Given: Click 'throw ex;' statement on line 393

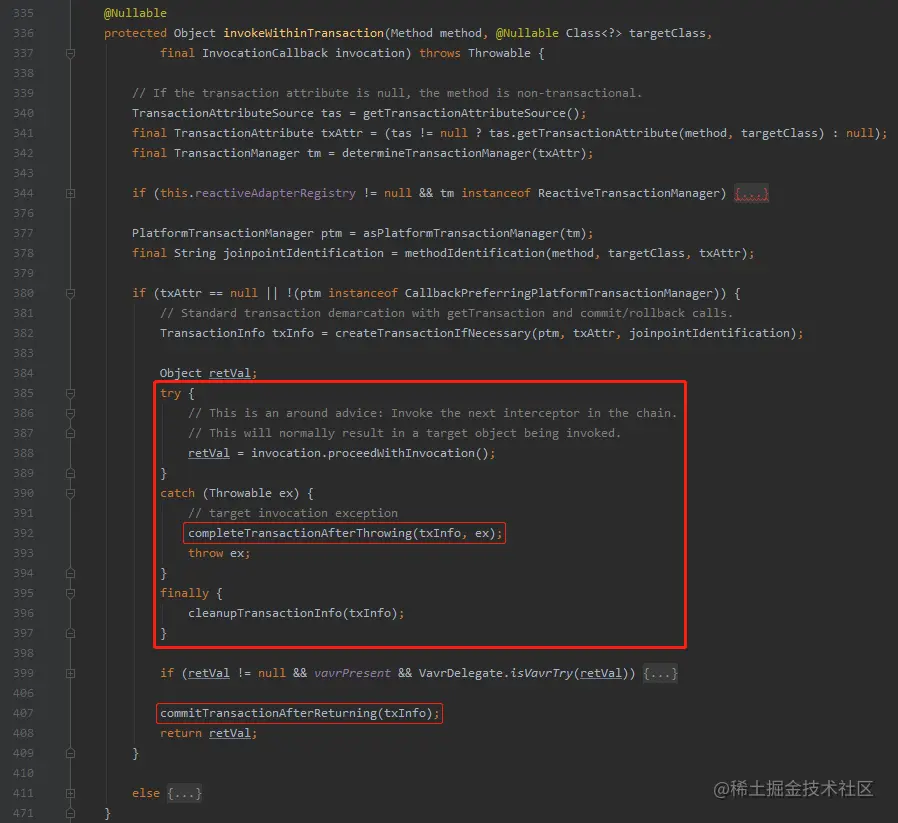Looking at the screenshot, I should click(219, 553).
